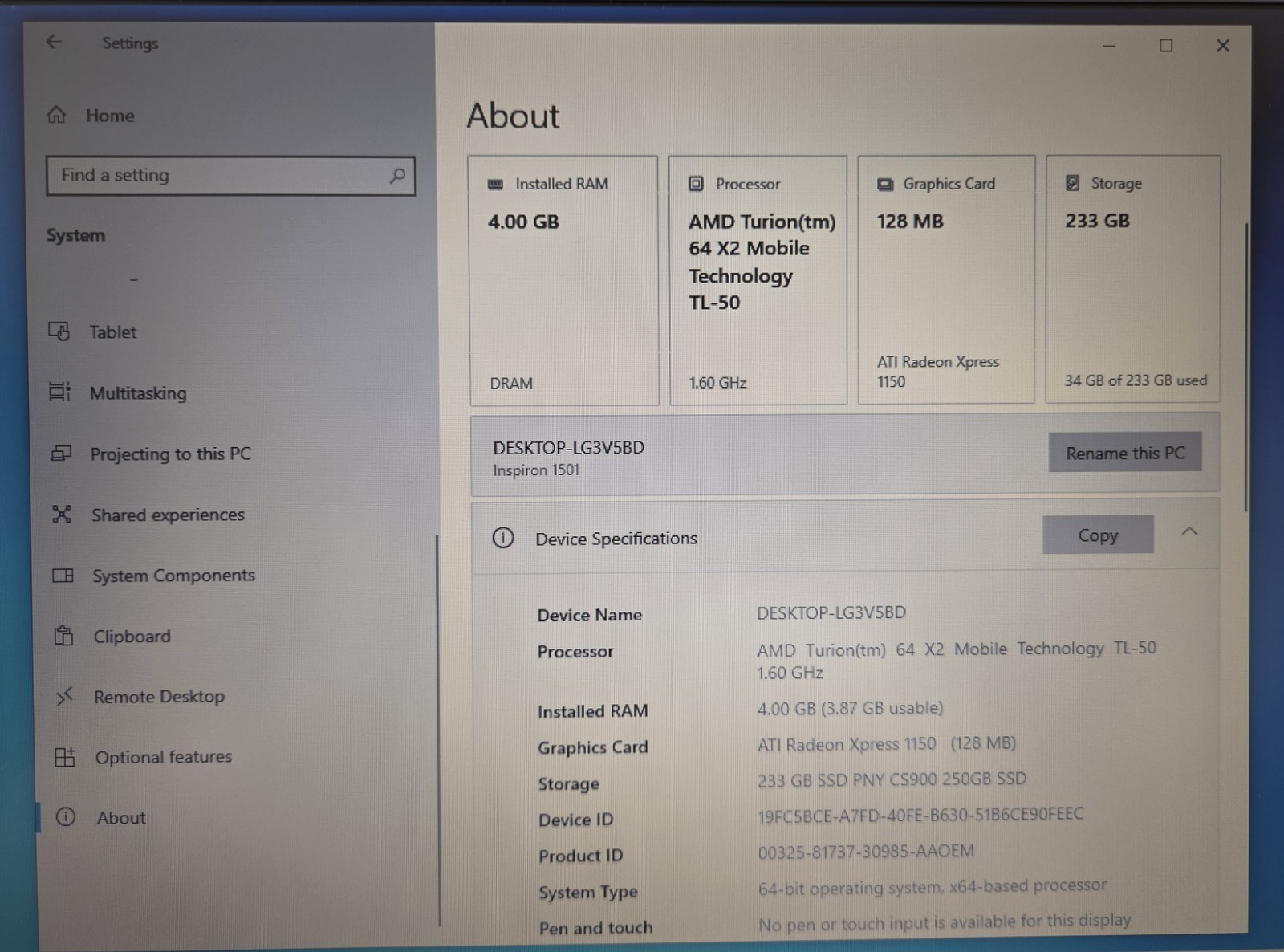Click the Find a setting search box

coord(230,175)
